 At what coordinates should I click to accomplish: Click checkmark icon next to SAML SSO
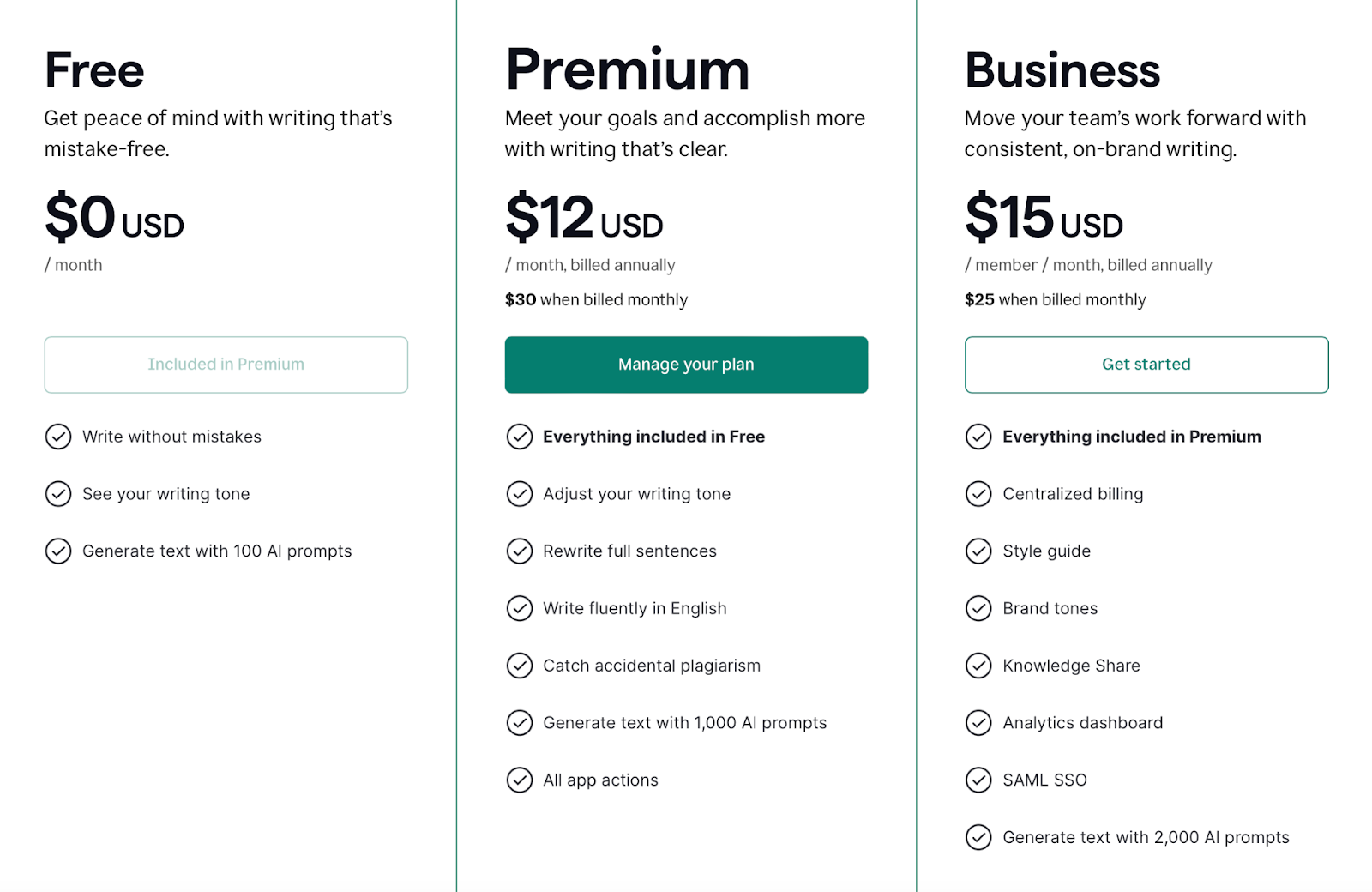click(x=978, y=780)
